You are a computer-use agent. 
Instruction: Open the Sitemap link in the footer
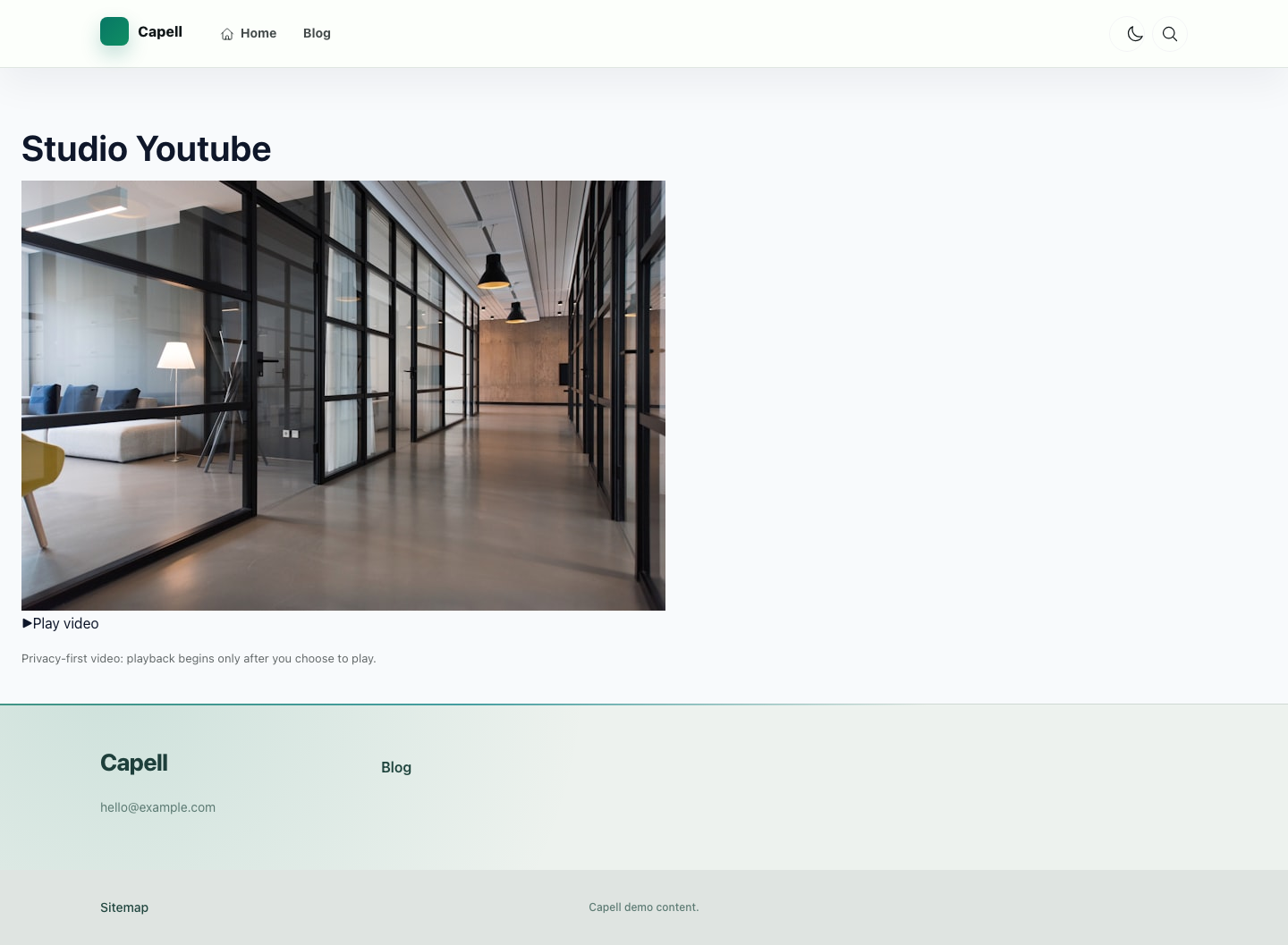point(124,907)
